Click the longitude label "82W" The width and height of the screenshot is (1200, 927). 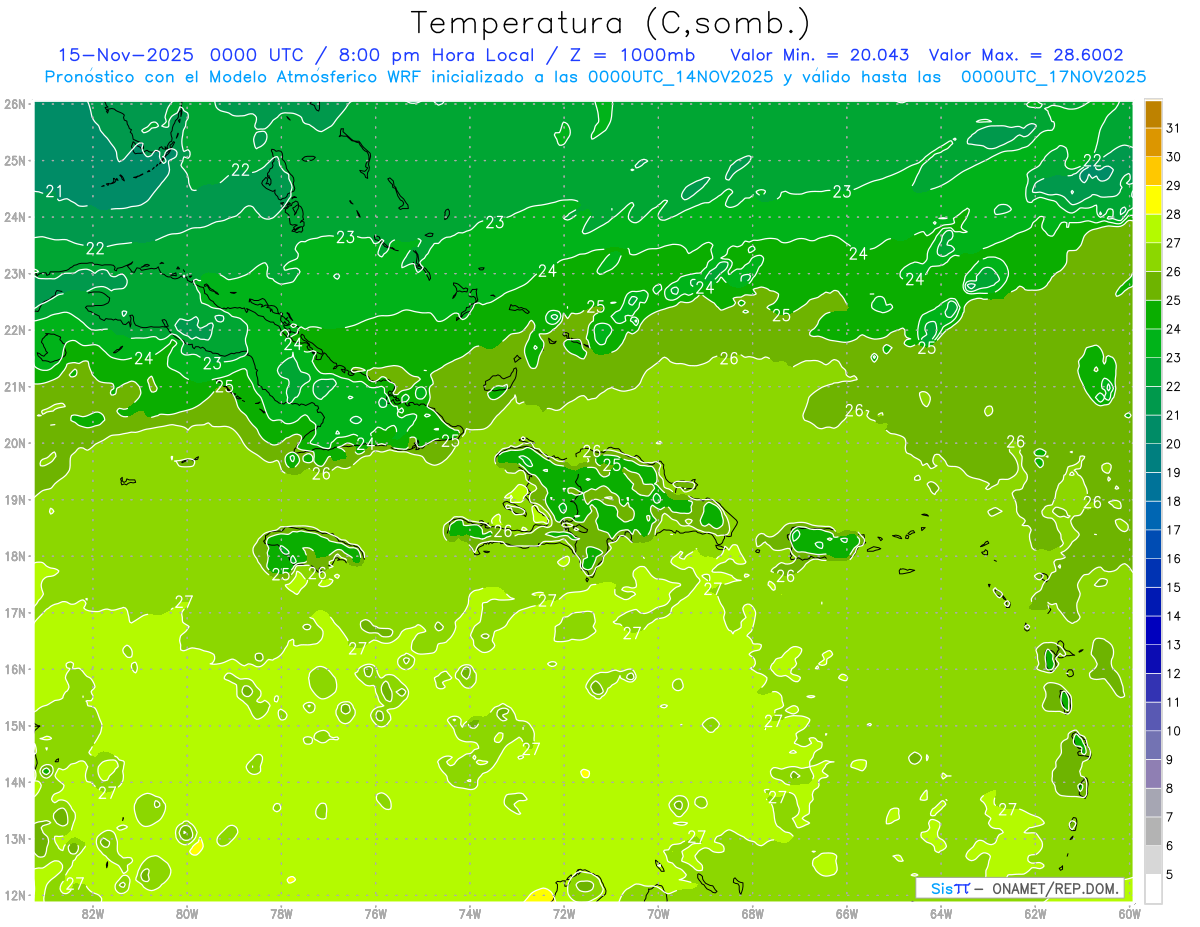(x=93, y=913)
